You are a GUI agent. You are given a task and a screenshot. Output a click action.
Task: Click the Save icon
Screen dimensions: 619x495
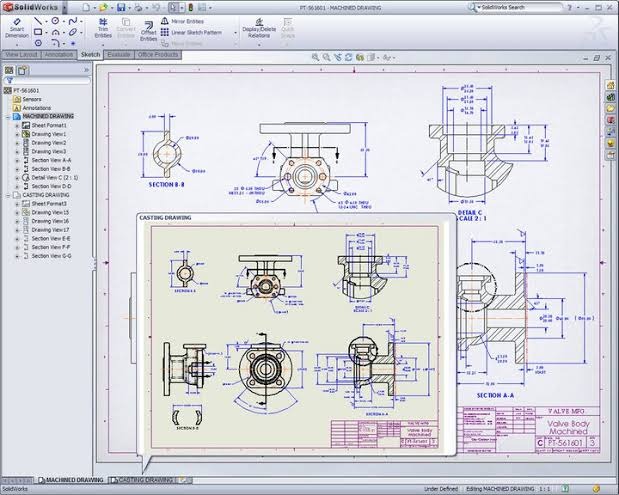click(121, 7)
